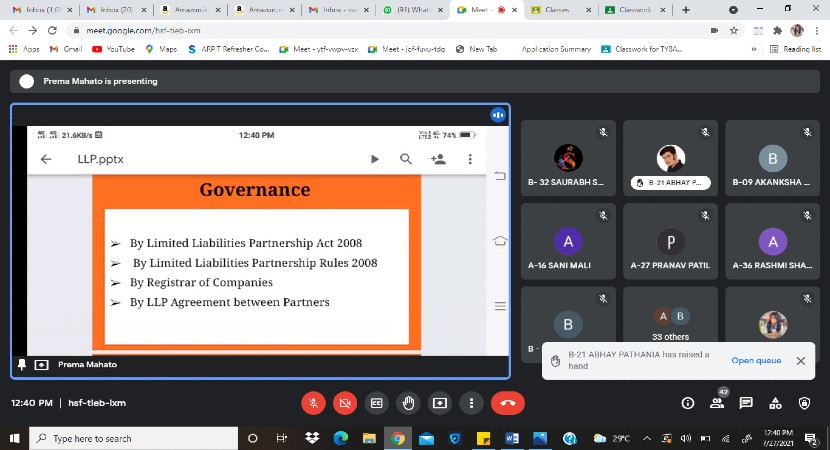Click Open queue in raised-hand notification
The width and height of the screenshot is (830, 450).
pos(756,360)
